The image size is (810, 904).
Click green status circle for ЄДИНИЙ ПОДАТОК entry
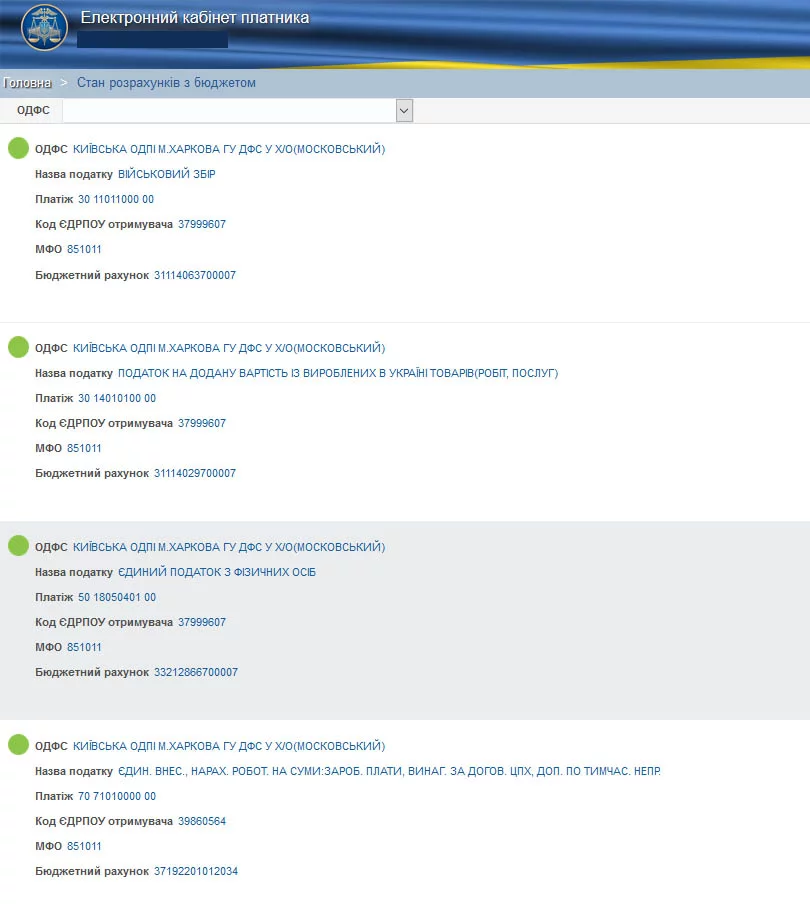[18, 545]
